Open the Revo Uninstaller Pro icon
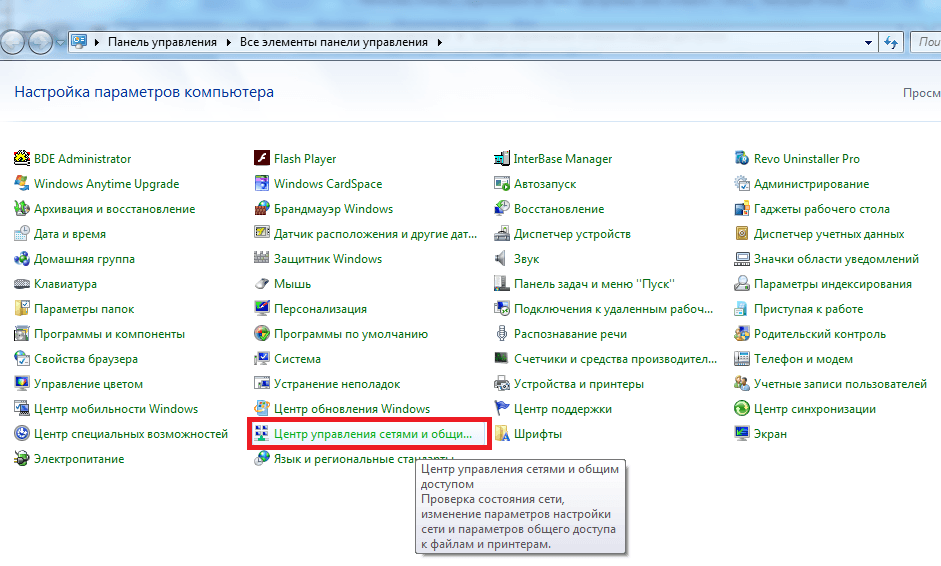This screenshot has width=941, height=566. pos(742,158)
